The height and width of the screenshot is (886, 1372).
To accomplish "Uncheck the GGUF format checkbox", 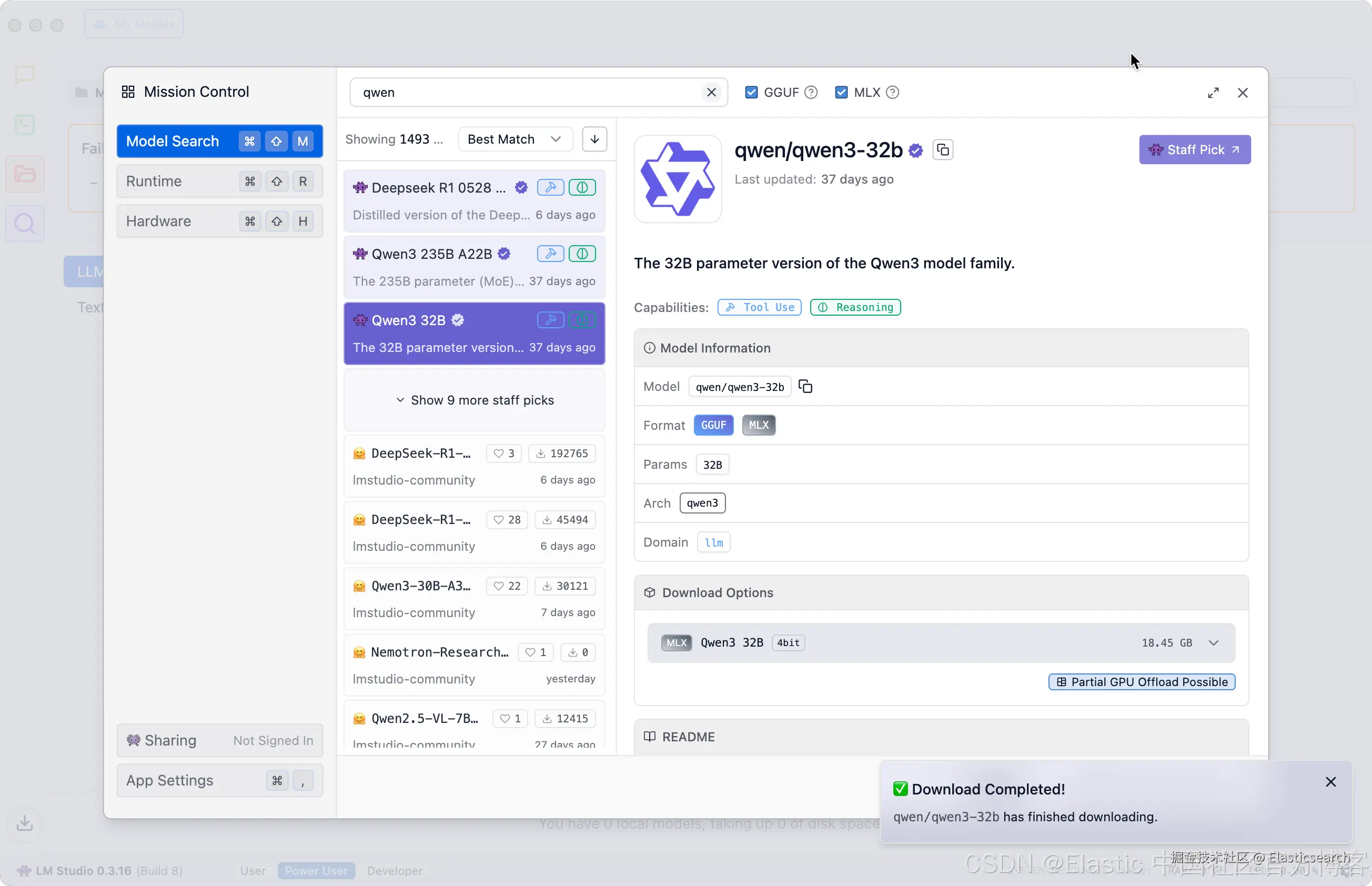I will 751,93.
